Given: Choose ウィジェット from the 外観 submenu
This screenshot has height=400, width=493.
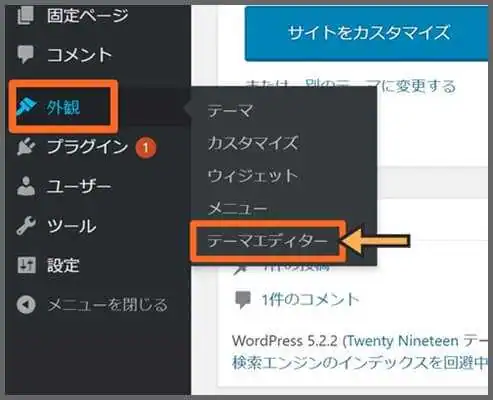Looking at the screenshot, I should click(252, 176).
